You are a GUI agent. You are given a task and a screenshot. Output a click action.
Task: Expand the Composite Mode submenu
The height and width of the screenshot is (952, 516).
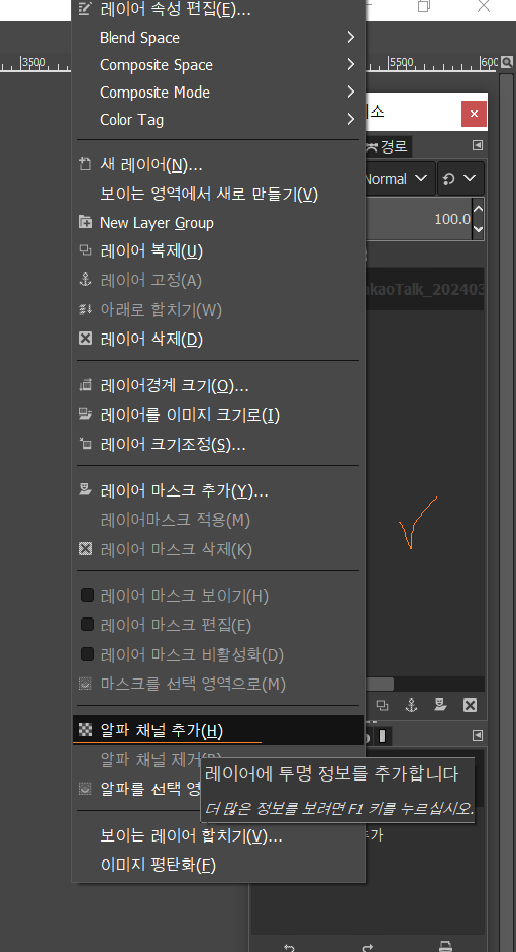219,92
